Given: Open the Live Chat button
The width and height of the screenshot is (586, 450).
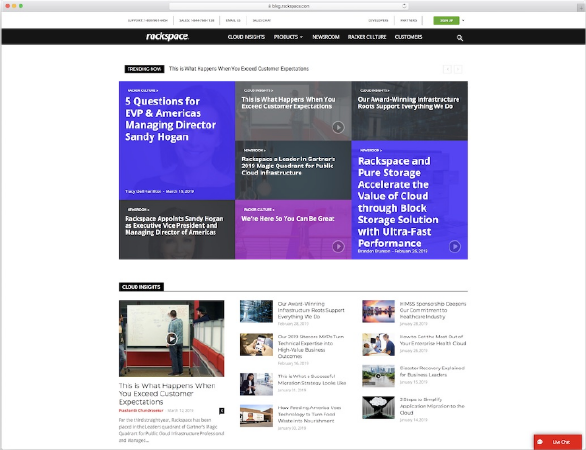Looking at the screenshot, I should coord(558,442).
